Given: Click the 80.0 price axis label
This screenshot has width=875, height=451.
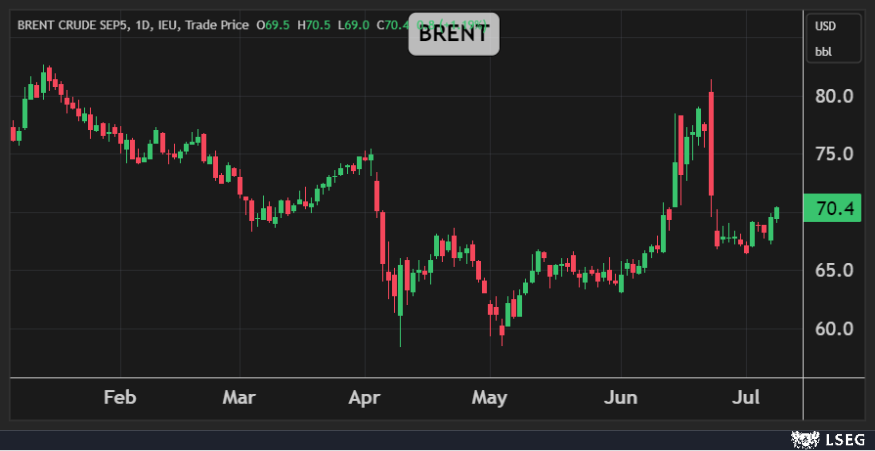Looking at the screenshot, I should click(x=833, y=97).
